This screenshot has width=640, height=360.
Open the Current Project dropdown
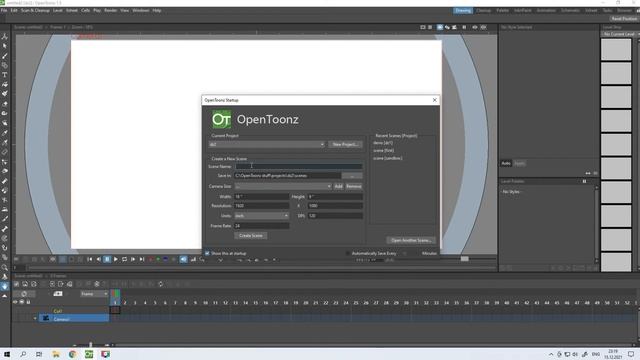(x=267, y=144)
